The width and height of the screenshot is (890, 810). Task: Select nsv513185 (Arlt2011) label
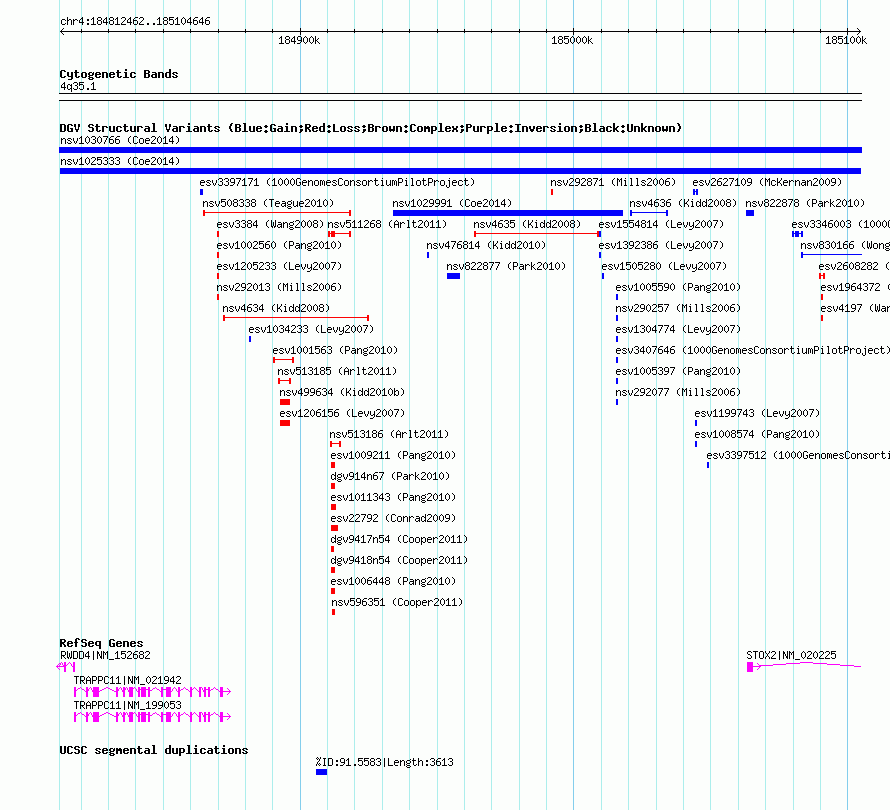337,371
